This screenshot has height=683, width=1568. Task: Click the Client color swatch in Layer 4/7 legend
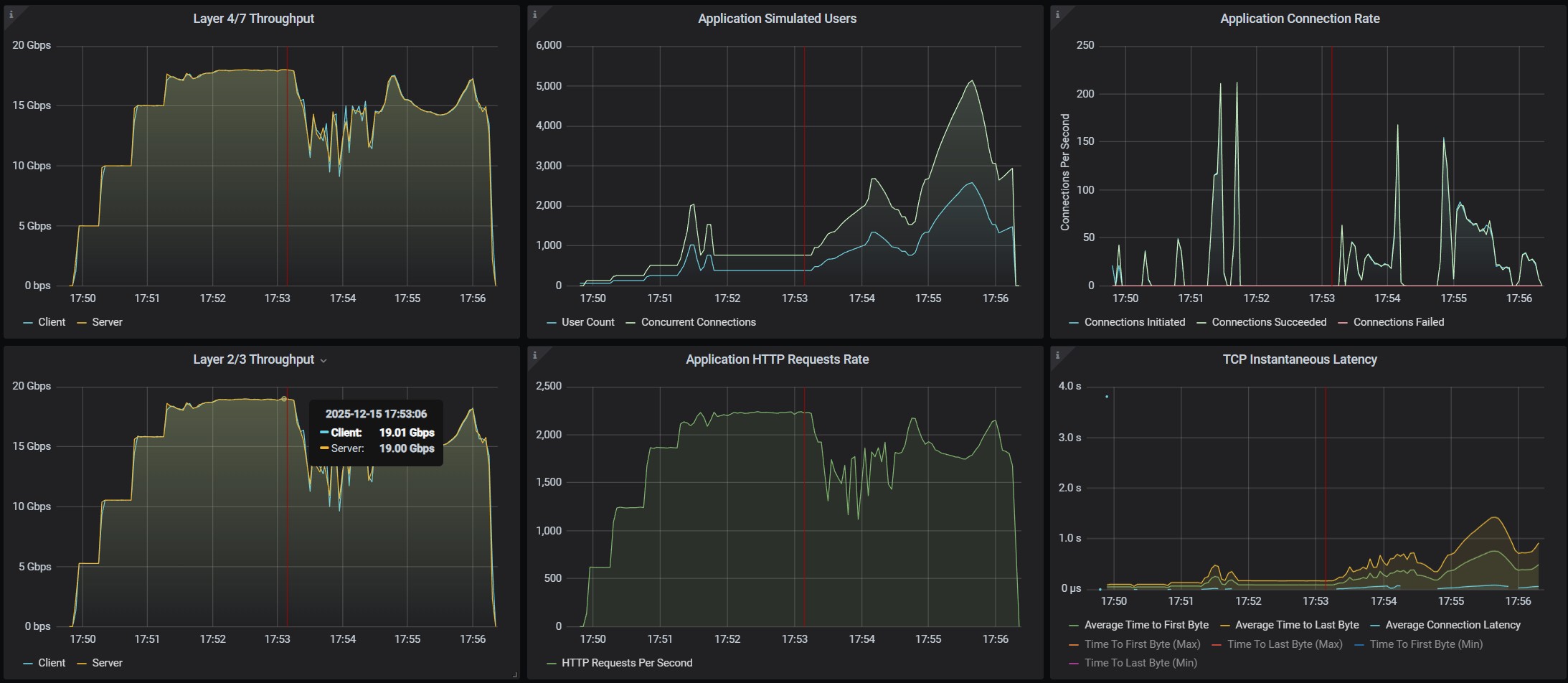point(28,323)
